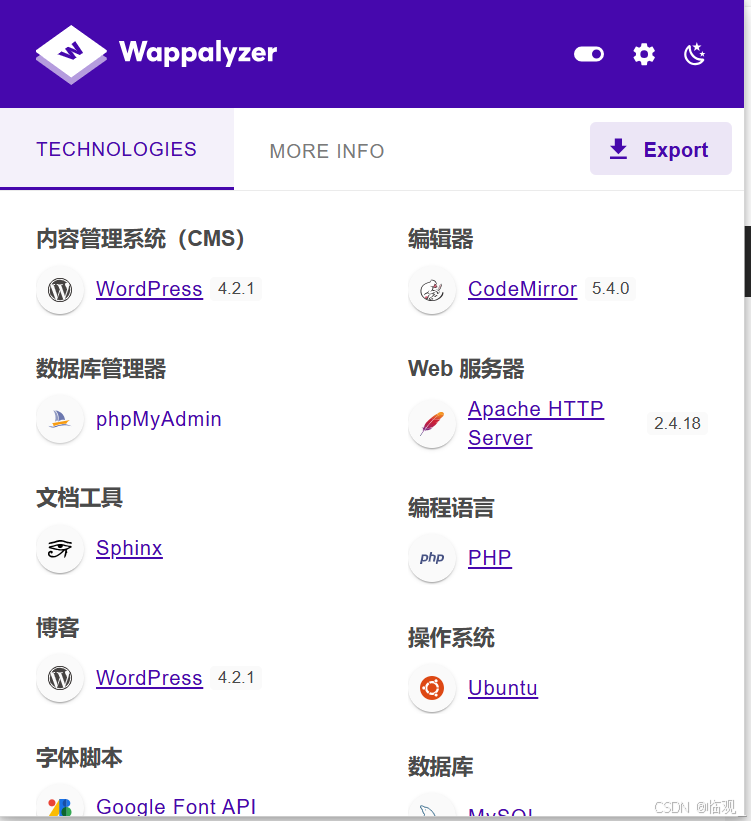751x821 pixels.
Task: Open the CodeMirror link
Action: point(523,289)
